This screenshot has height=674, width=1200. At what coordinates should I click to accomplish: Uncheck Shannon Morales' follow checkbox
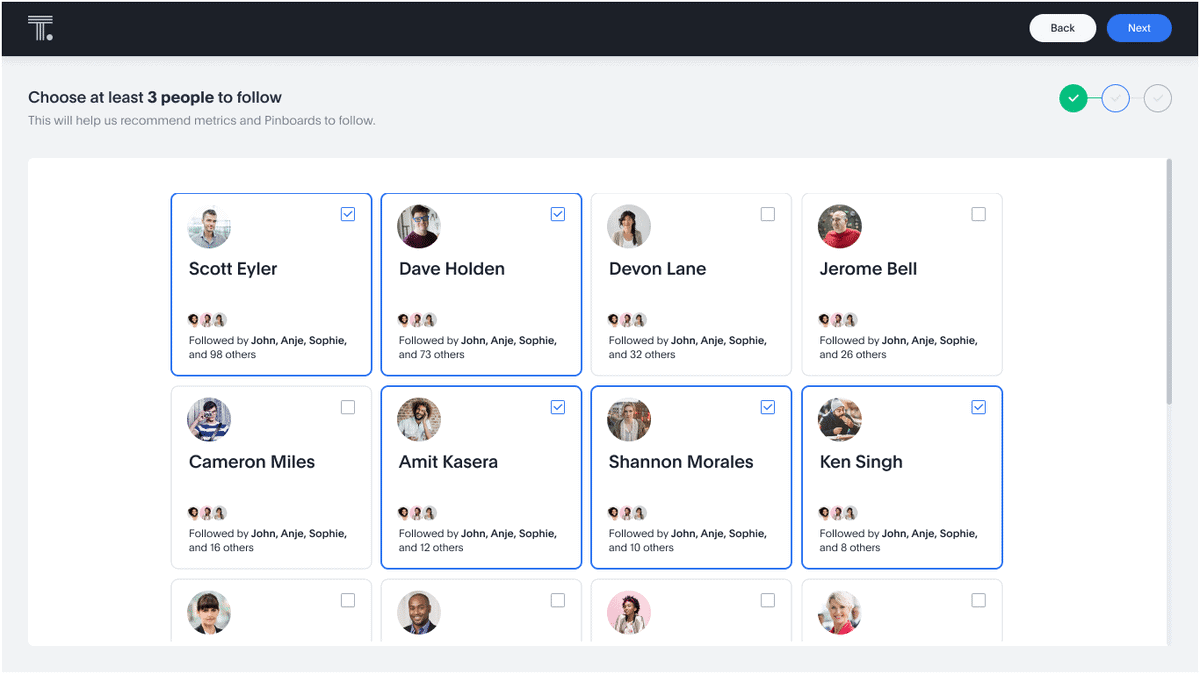coord(768,407)
